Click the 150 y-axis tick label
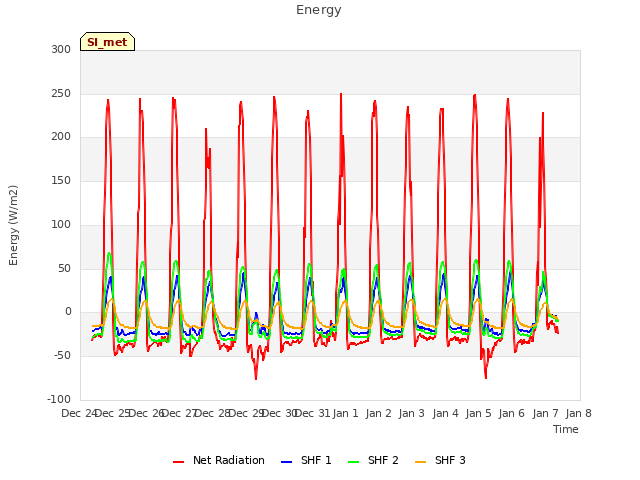 tap(61, 180)
